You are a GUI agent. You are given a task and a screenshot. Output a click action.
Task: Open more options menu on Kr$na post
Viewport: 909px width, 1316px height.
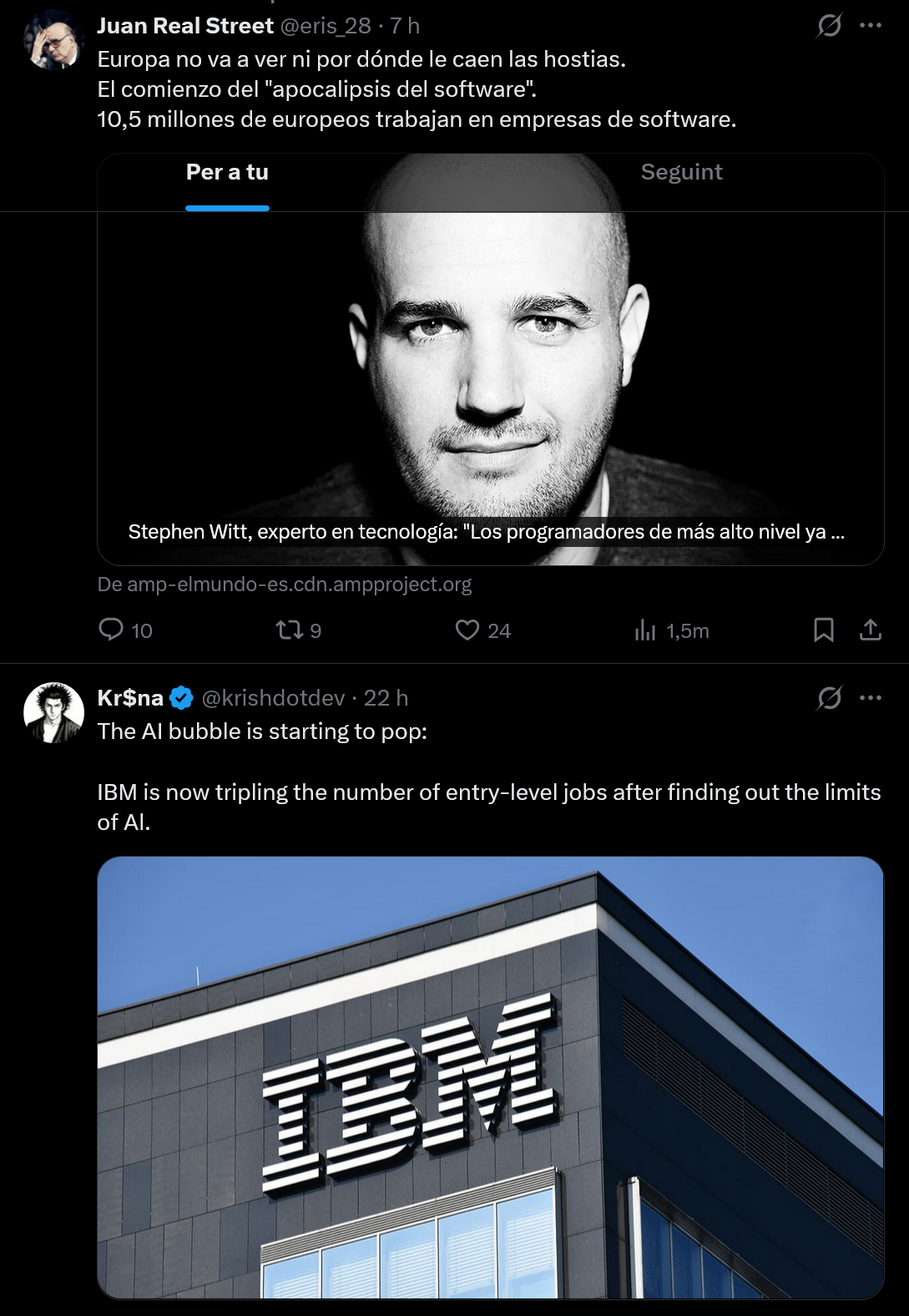tap(871, 697)
